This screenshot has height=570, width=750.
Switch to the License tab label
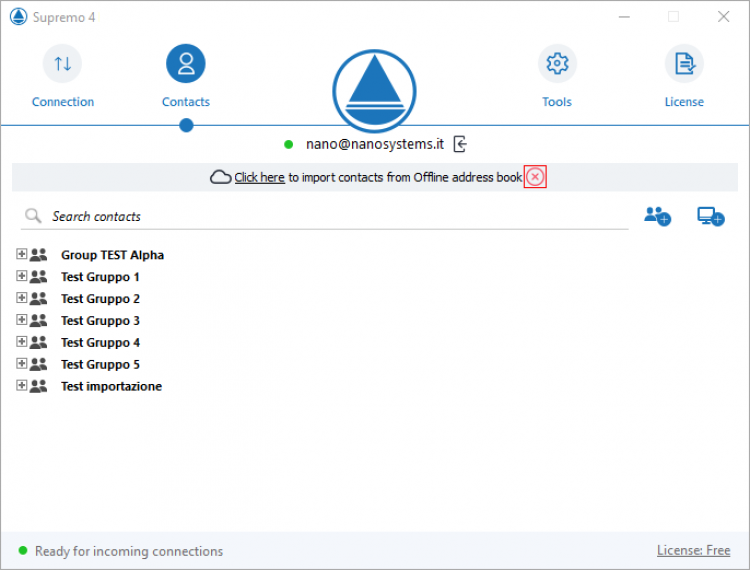[684, 102]
